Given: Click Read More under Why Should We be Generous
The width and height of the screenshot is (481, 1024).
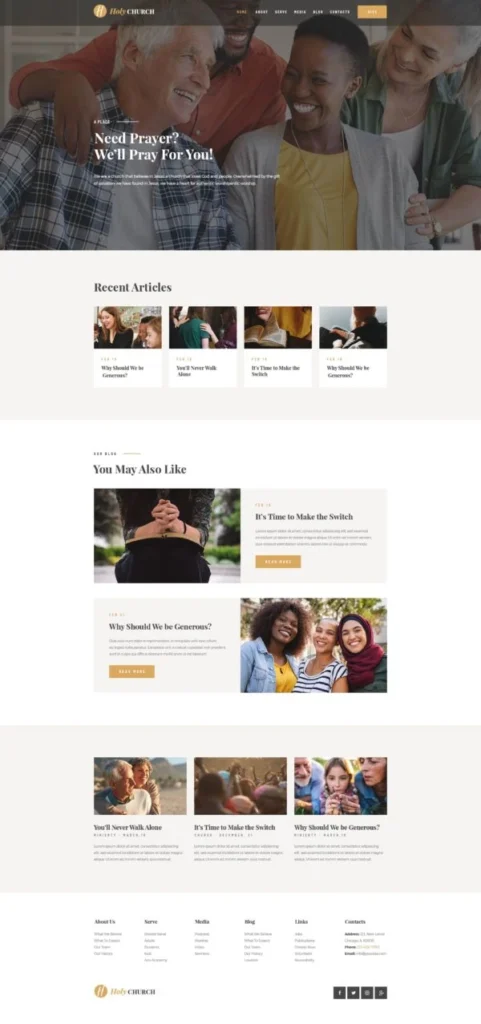Looking at the screenshot, I should [132, 671].
